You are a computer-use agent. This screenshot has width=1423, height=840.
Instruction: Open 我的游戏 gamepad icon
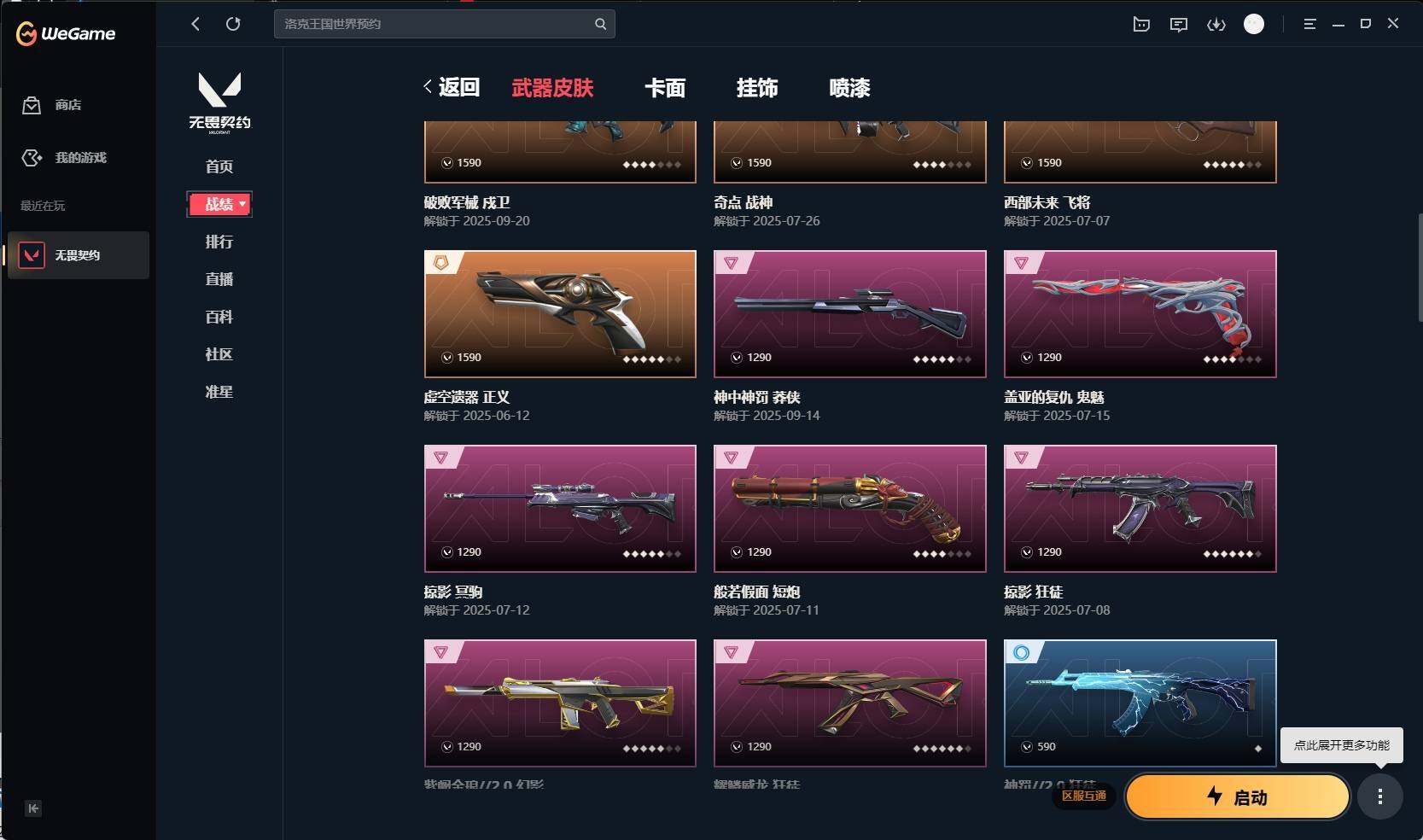(32, 158)
